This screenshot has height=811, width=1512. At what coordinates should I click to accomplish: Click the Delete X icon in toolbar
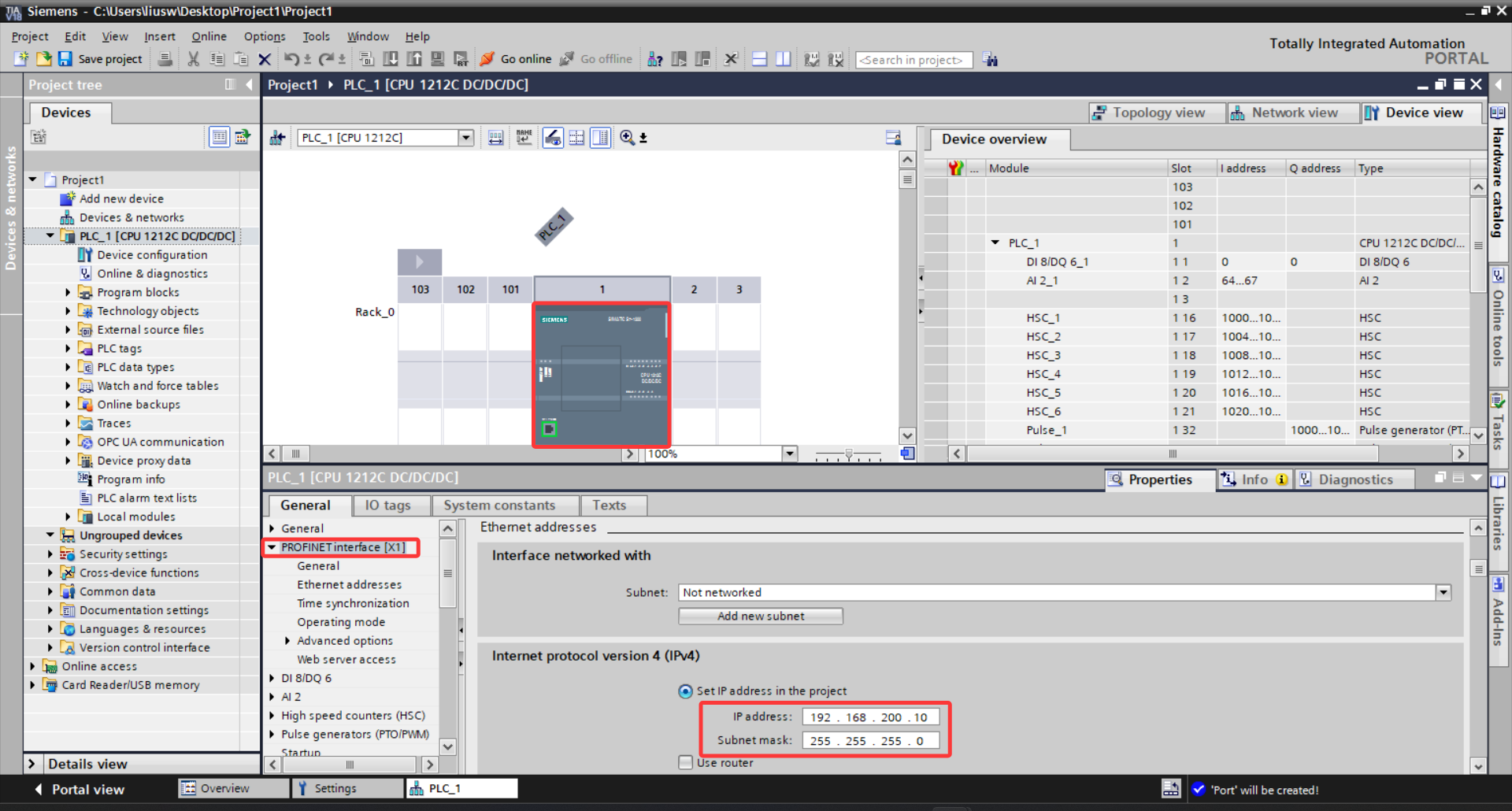click(x=265, y=59)
